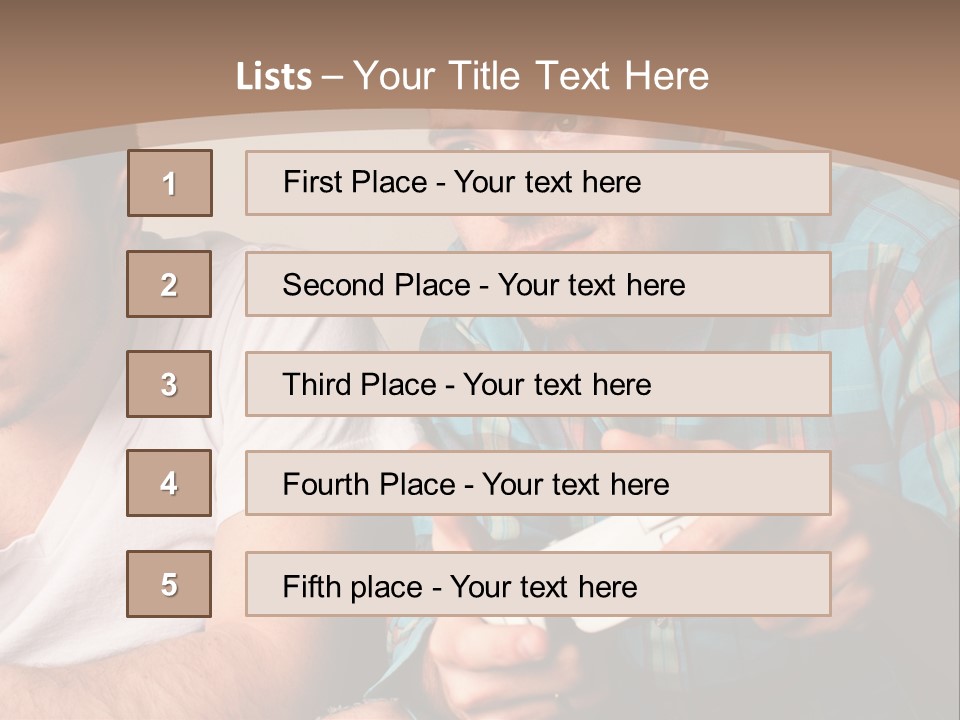Select the number 4 box
Image resolution: width=960 pixels, height=720 pixels.
169,483
